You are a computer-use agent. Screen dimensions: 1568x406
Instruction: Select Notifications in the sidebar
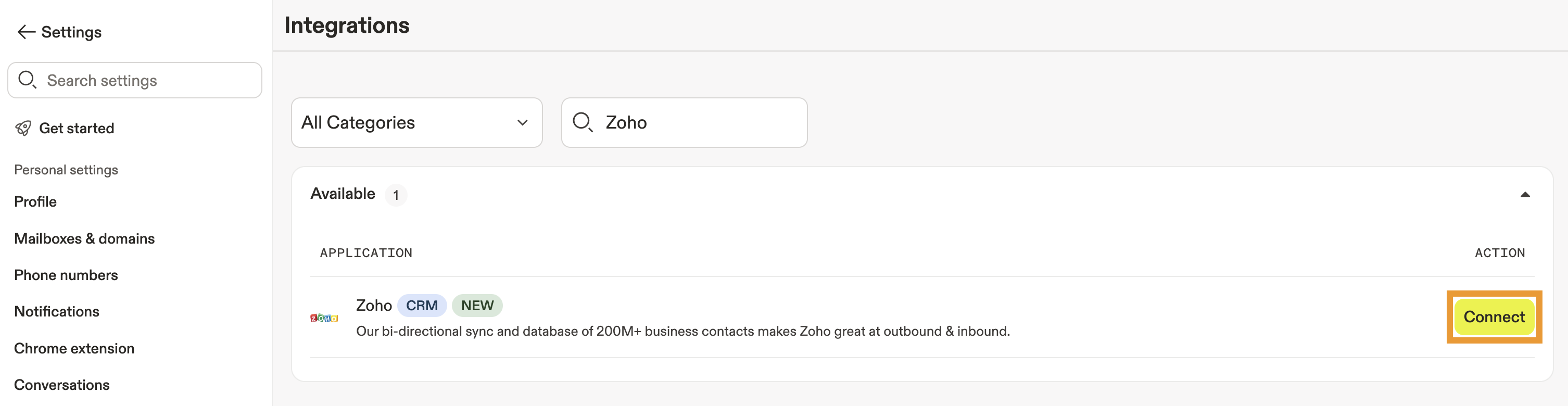[x=57, y=312]
